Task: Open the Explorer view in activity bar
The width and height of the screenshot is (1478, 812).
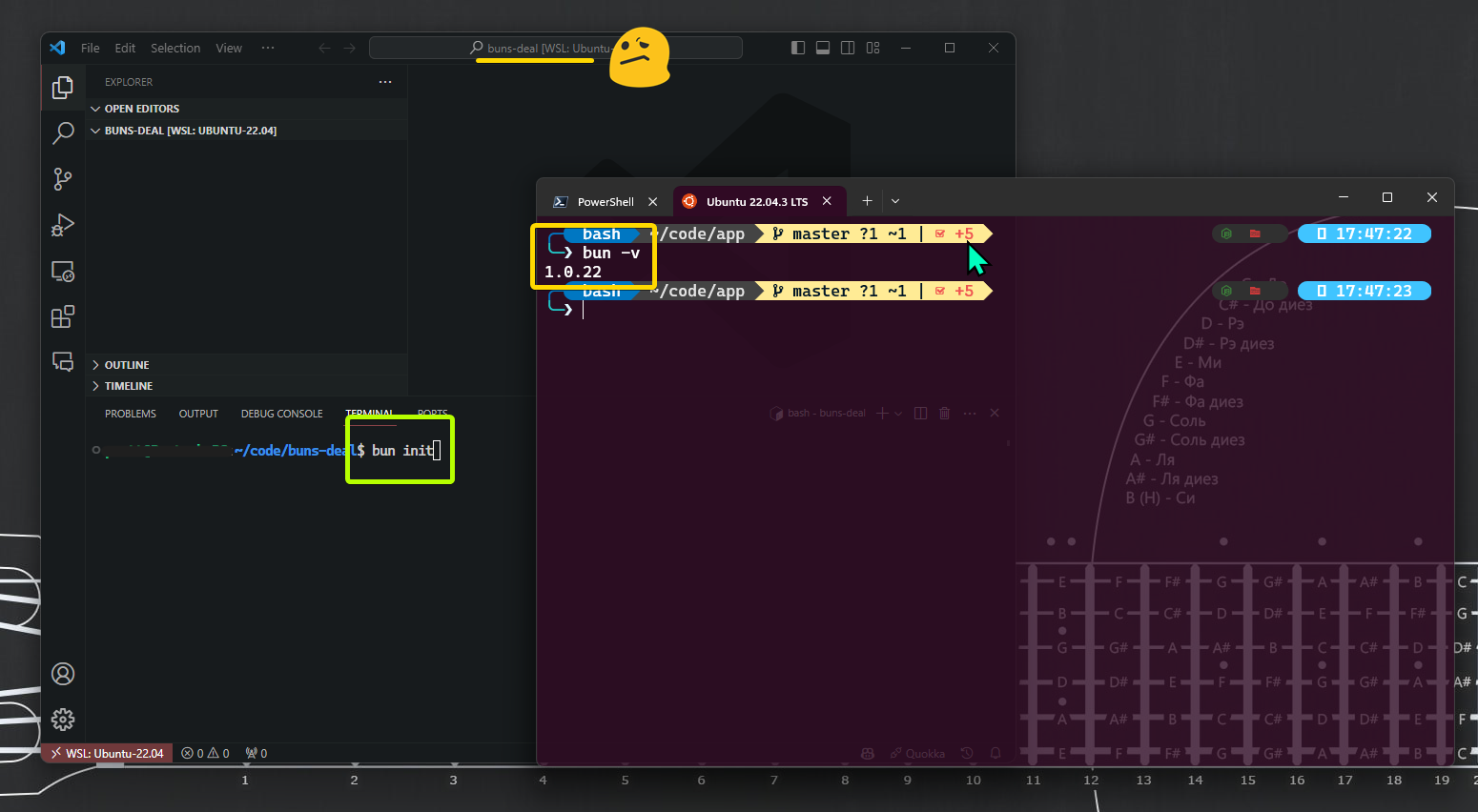Action: pos(63,88)
